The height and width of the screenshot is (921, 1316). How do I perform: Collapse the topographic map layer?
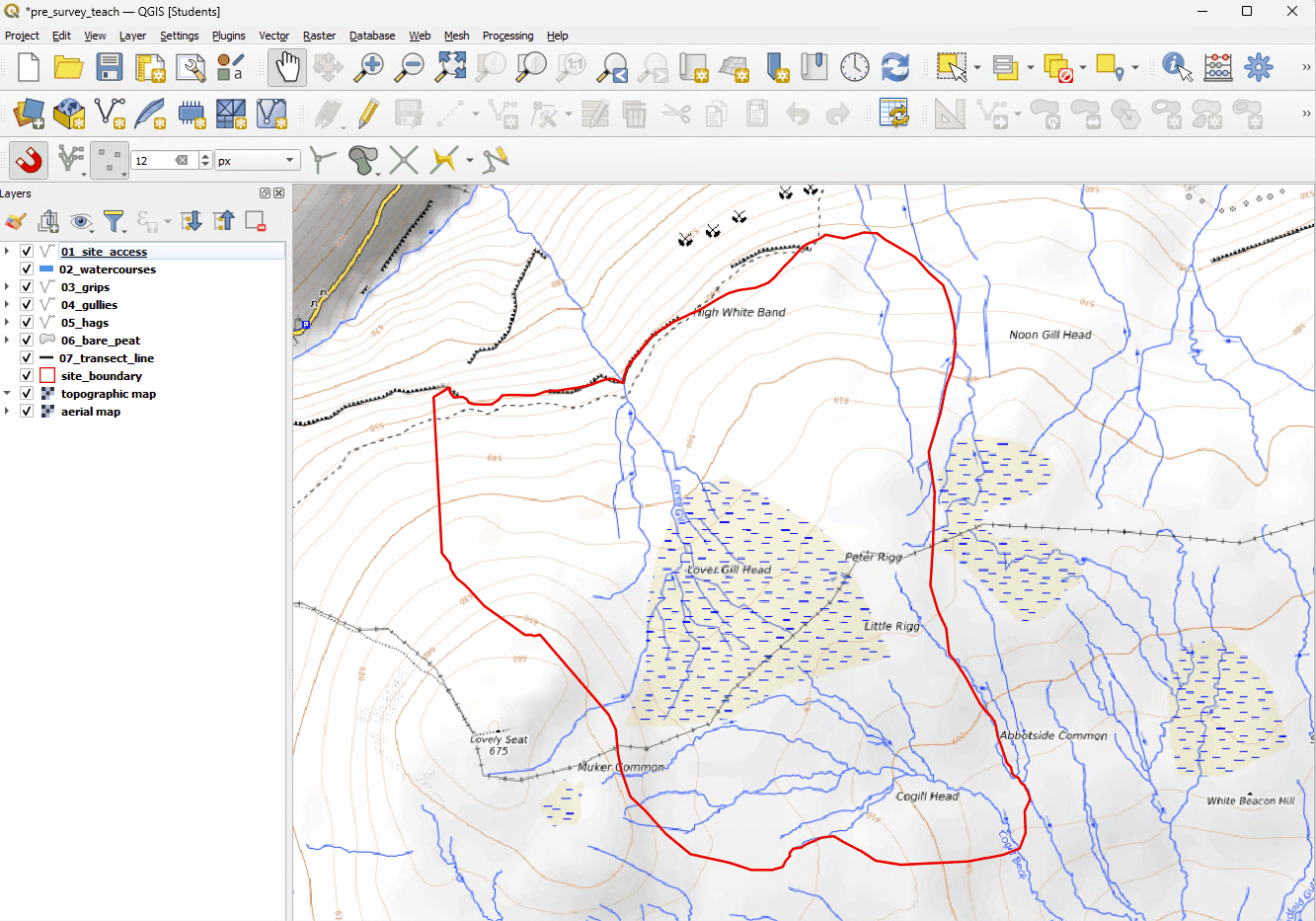8,394
